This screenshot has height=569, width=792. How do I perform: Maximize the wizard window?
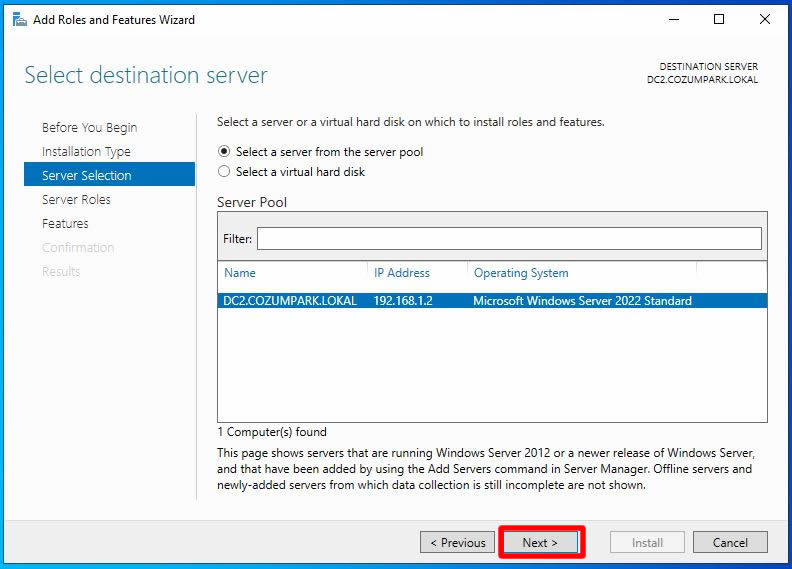coord(719,19)
